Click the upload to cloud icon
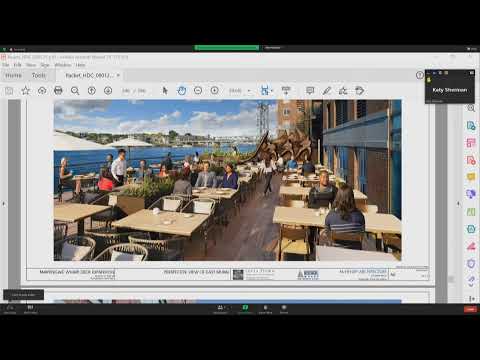The height and width of the screenshot is (360, 480). point(42,91)
